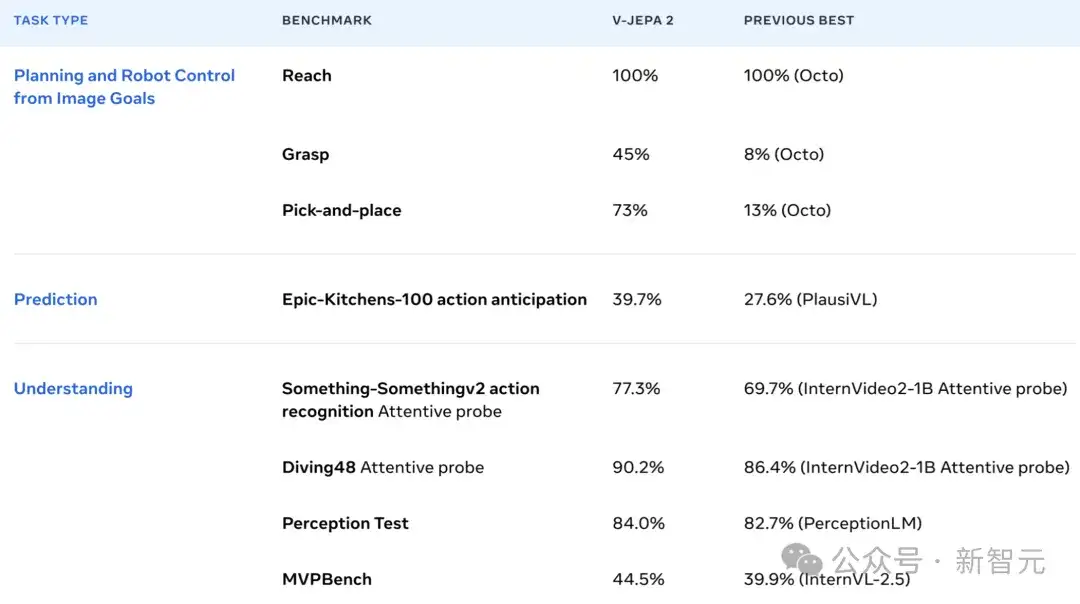This screenshot has height=604, width=1080.
Task: Click Epic-Kitchens-100 action anticipation text
Action: 434,300
